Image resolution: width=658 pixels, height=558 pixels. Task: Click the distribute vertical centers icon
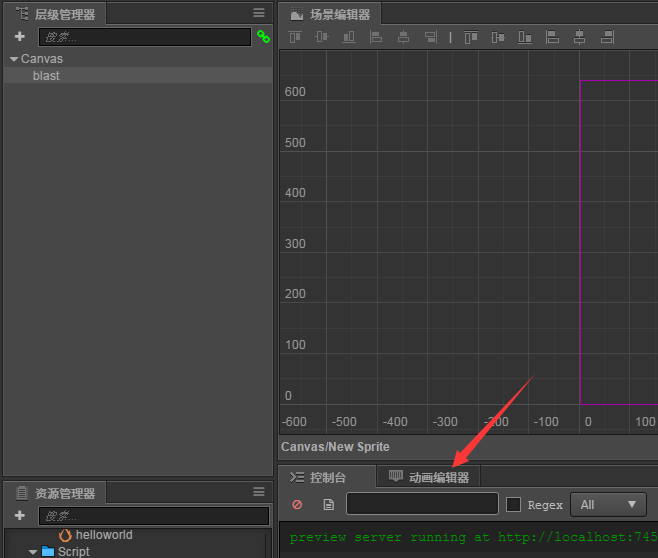pyautogui.click(x=498, y=37)
